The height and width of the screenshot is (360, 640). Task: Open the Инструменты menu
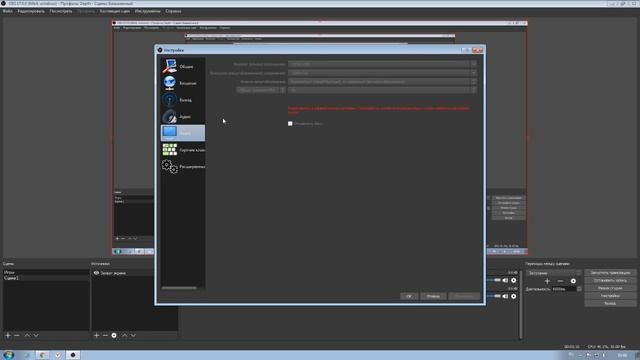tap(148, 11)
